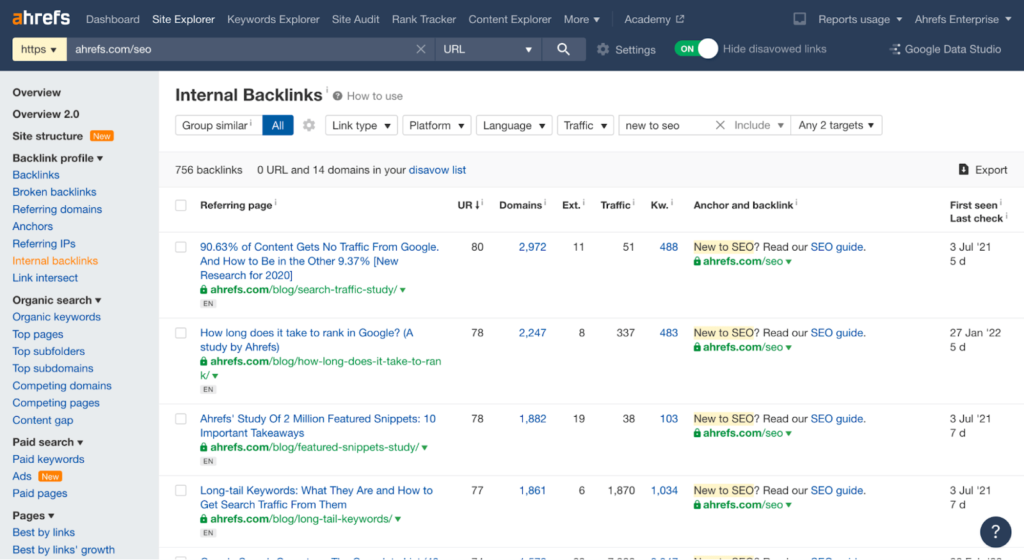Click the Ahrefs logo
Image resolution: width=1024 pixels, height=560 pixels.
point(42,19)
